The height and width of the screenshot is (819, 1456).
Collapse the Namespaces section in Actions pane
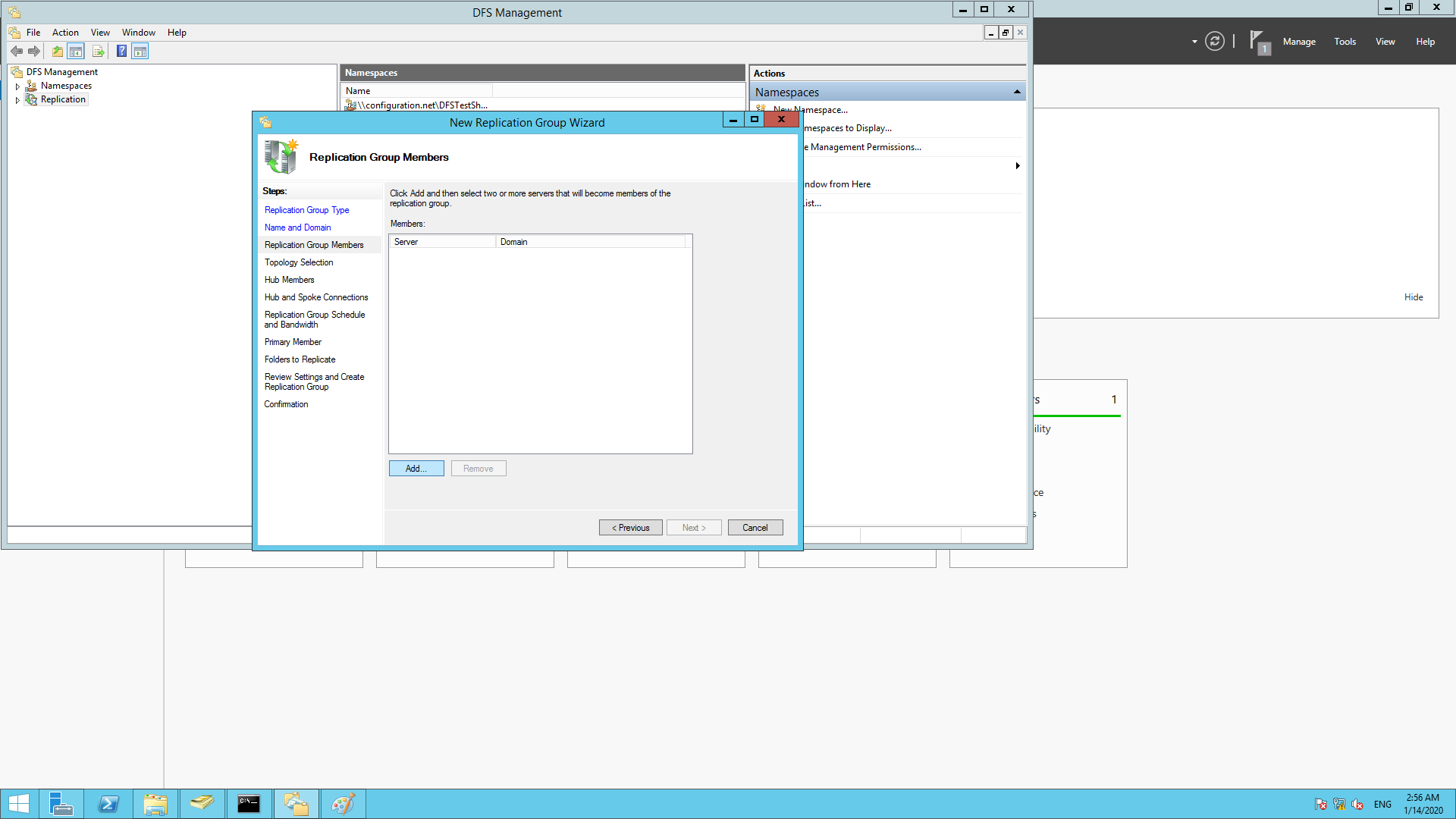point(1017,91)
